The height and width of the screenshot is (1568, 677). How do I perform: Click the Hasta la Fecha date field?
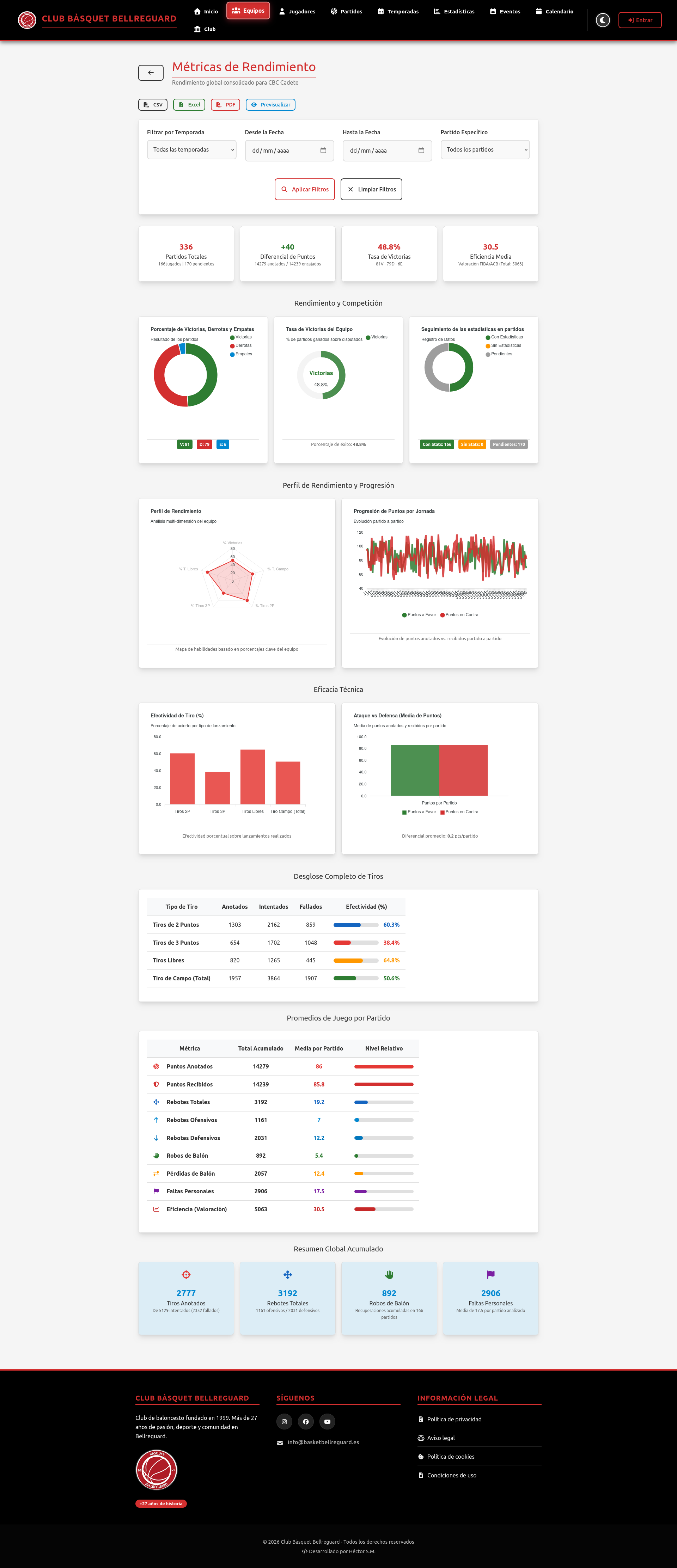pos(387,150)
